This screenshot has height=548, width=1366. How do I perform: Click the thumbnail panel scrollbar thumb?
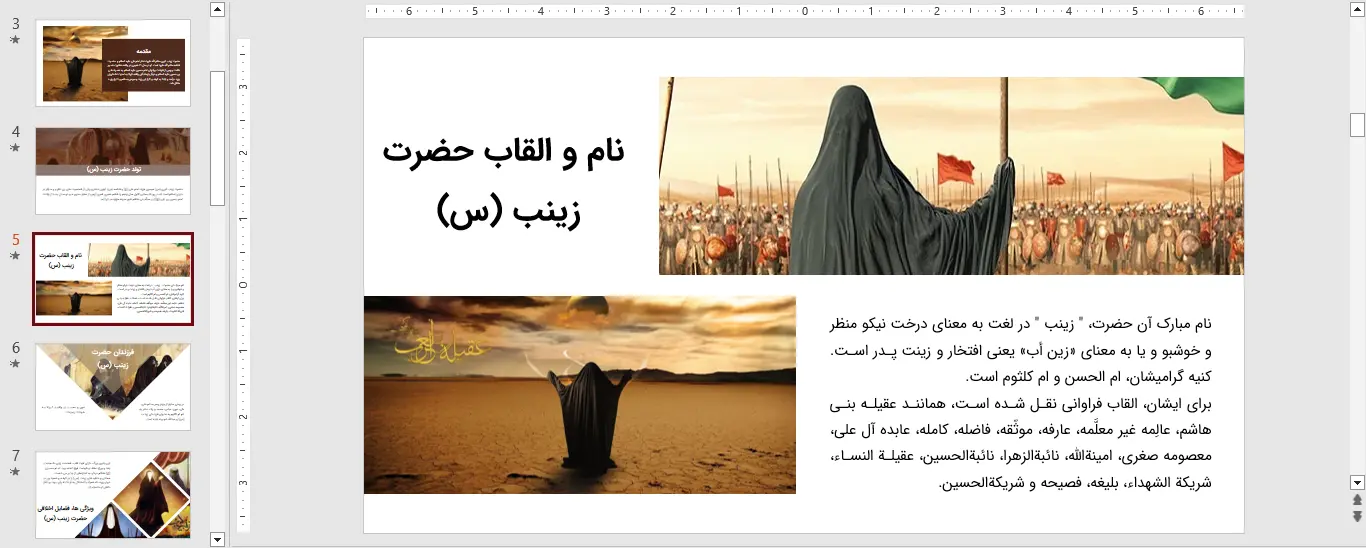tap(217, 138)
